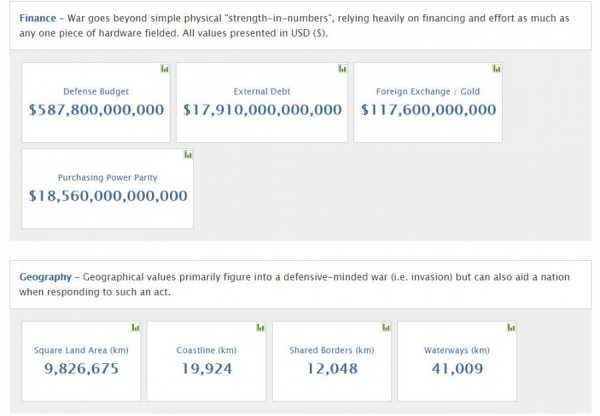600x416 pixels.
Task: Click the Square Land Area chart icon
Action: 136,327
